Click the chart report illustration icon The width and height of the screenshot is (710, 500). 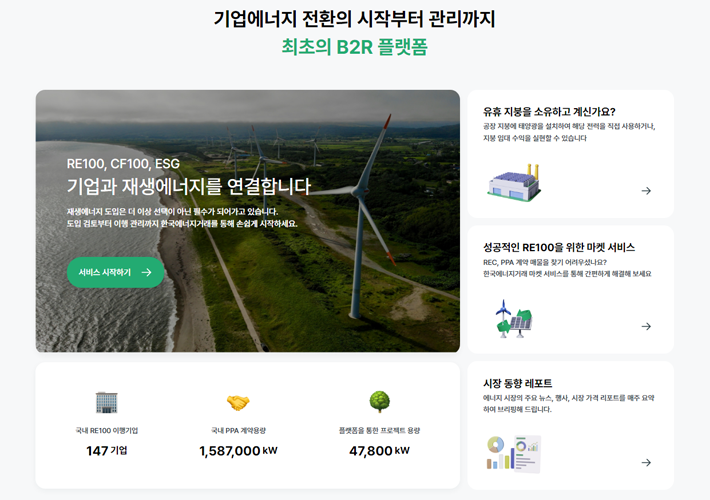(514, 454)
